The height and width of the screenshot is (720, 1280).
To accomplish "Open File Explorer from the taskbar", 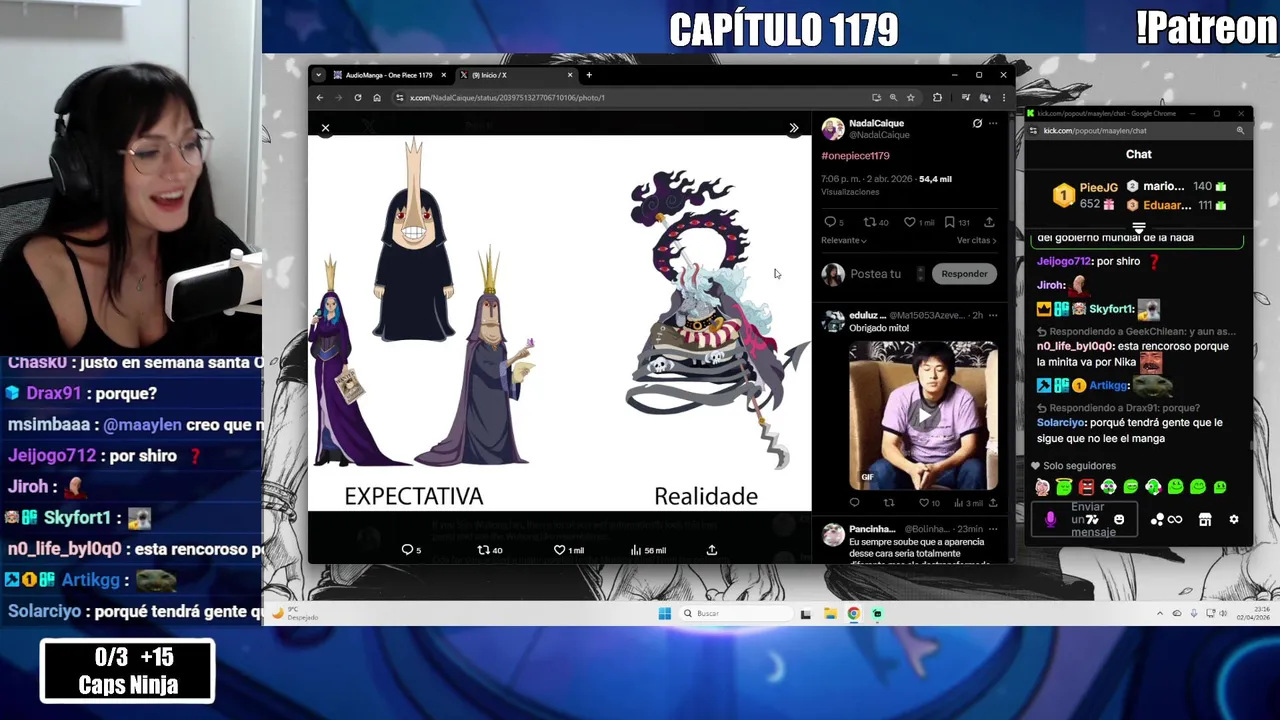I will click(x=830, y=614).
